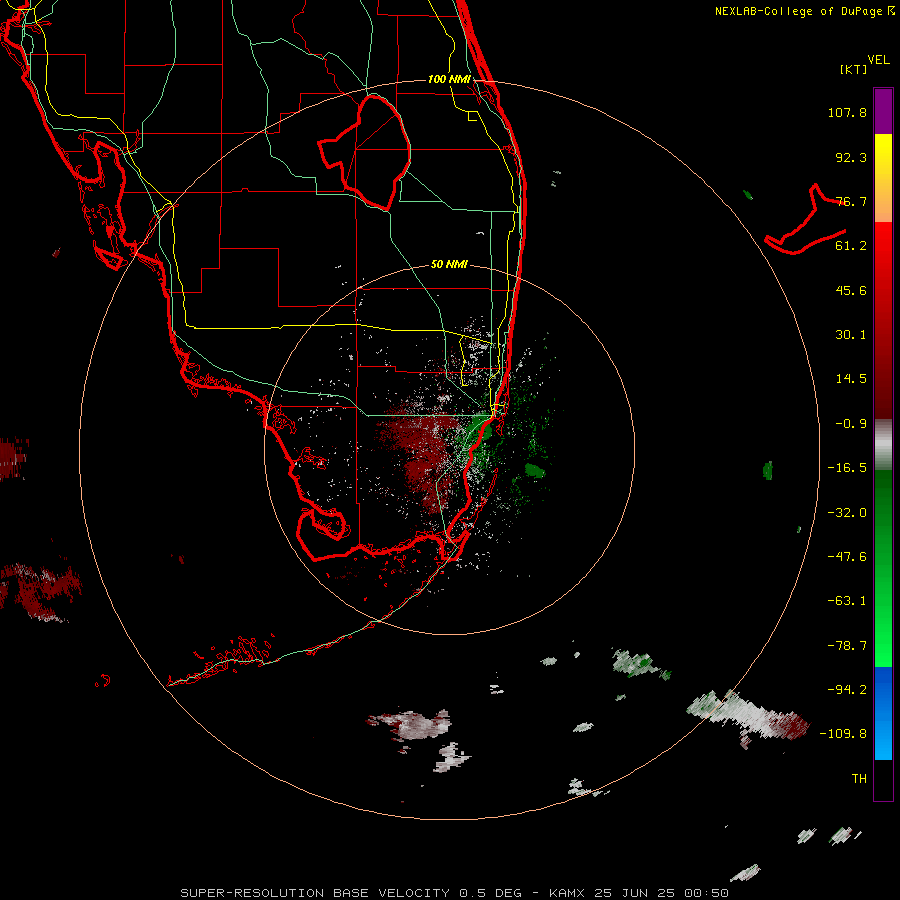
Task: Pick the purple segment of the color bar
Action: coord(883,111)
